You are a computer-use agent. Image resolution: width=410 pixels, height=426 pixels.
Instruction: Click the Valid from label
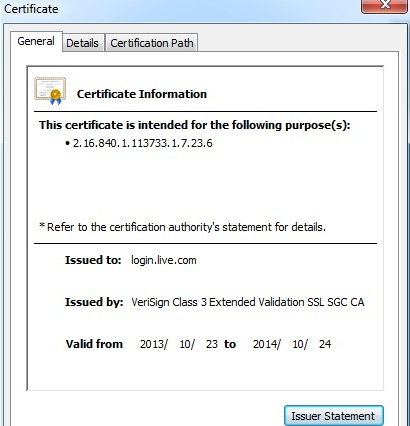(94, 344)
